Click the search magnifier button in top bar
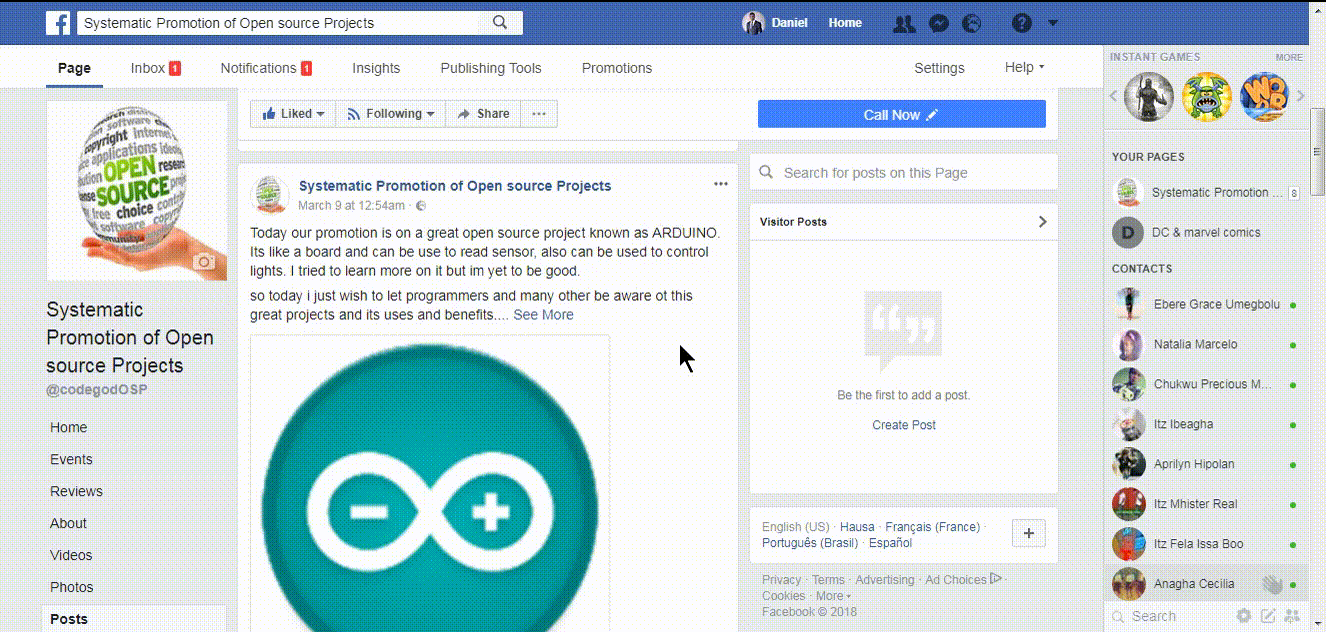The height and width of the screenshot is (632, 1326). pos(501,22)
